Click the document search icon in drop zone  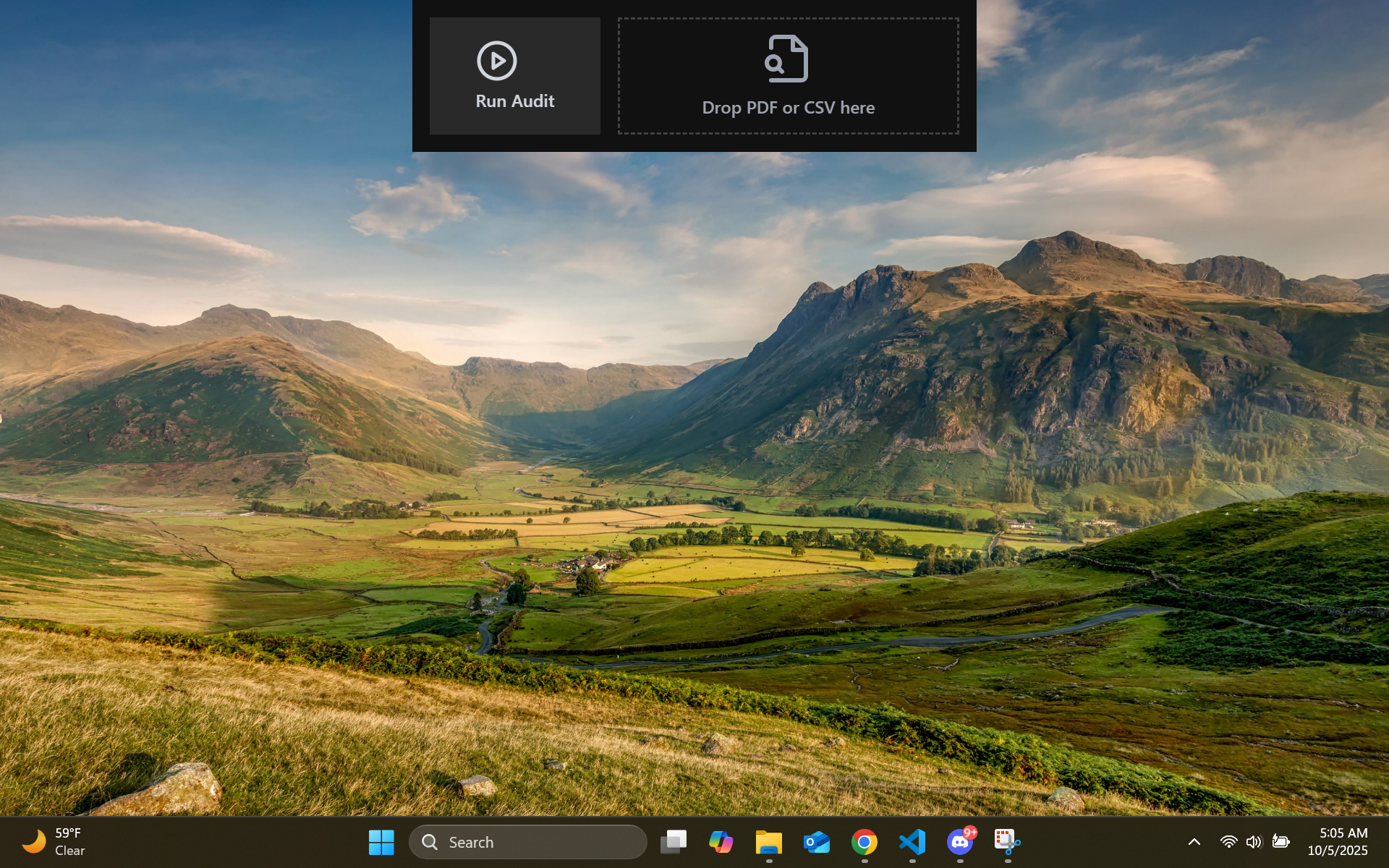click(786, 59)
